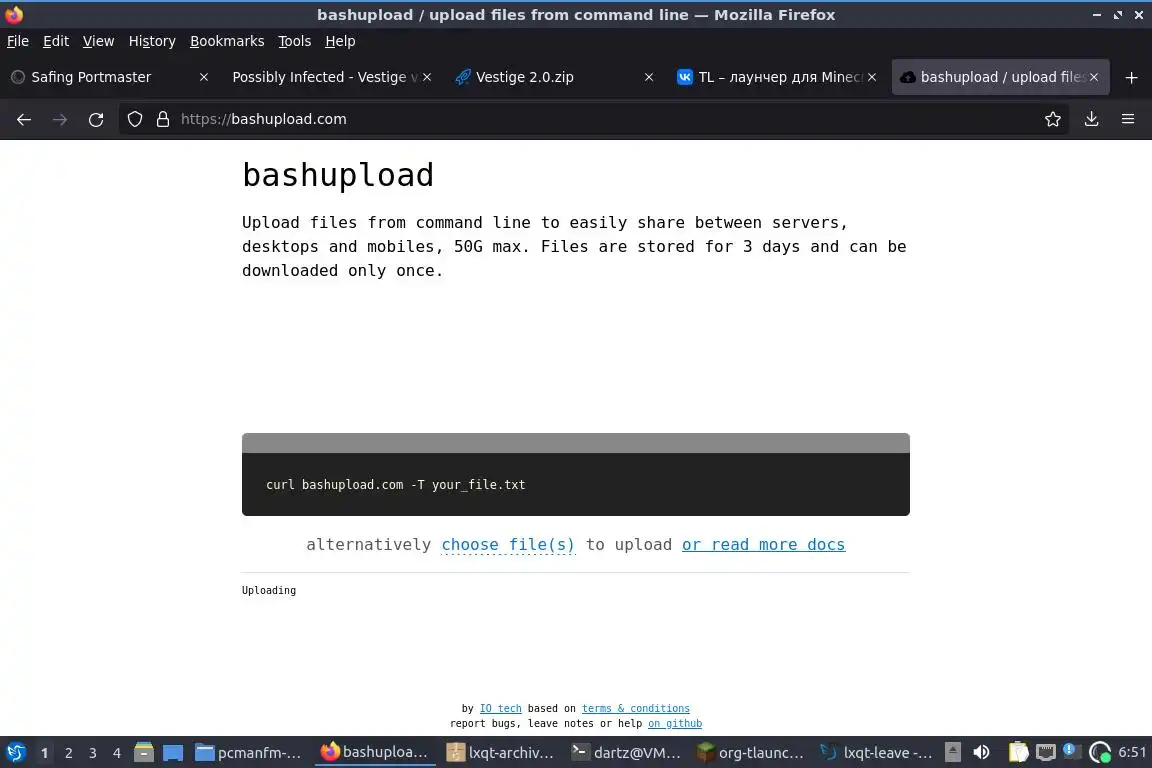The width and height of the screenshot is (1152, 768).
Task: Bookmark this page with star icon
Action: click(1053, 119)
